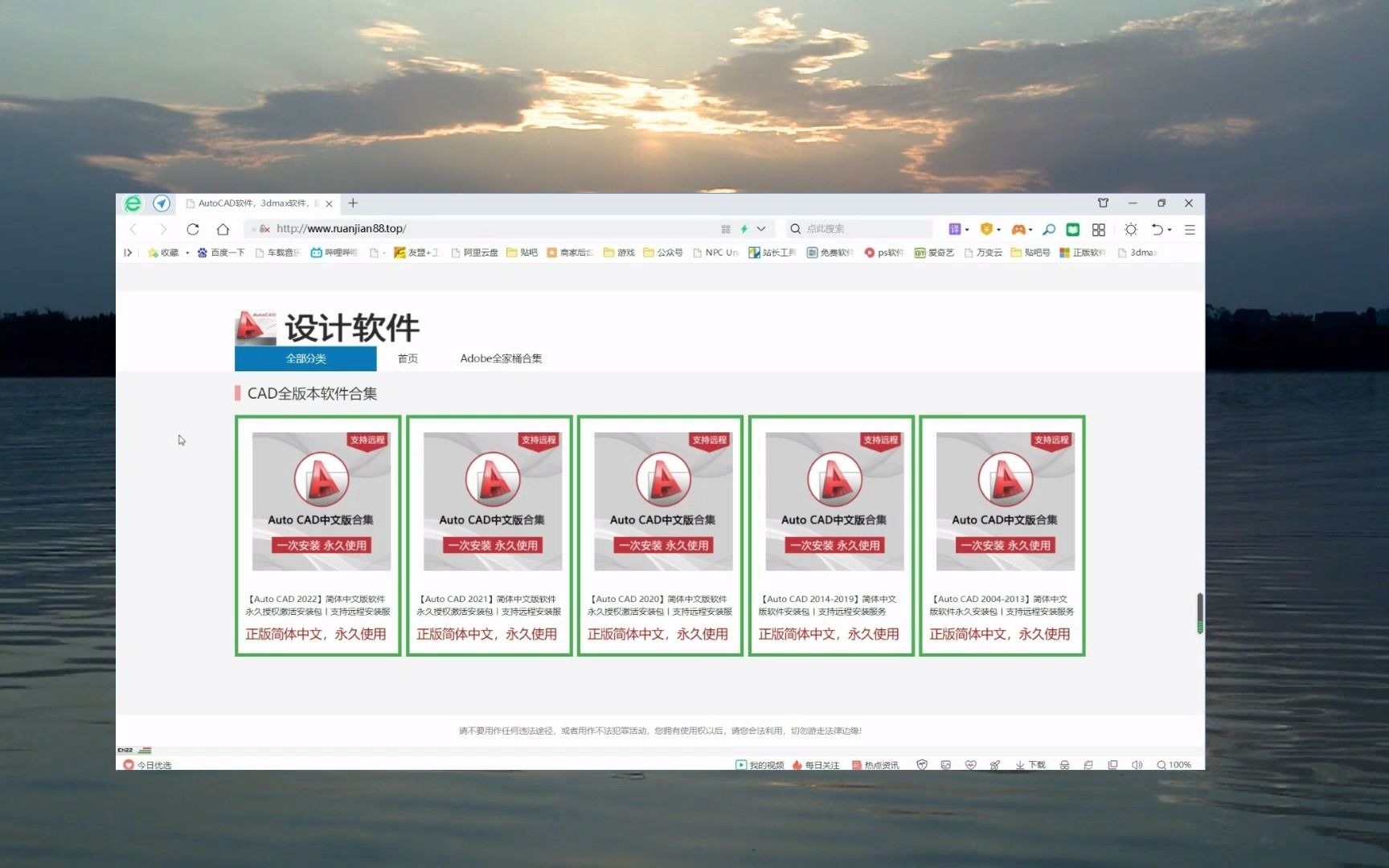The image size is (1389, 868).
Task: Expand the shield extension dropdown arrow
Action: (x=998, y=230)
